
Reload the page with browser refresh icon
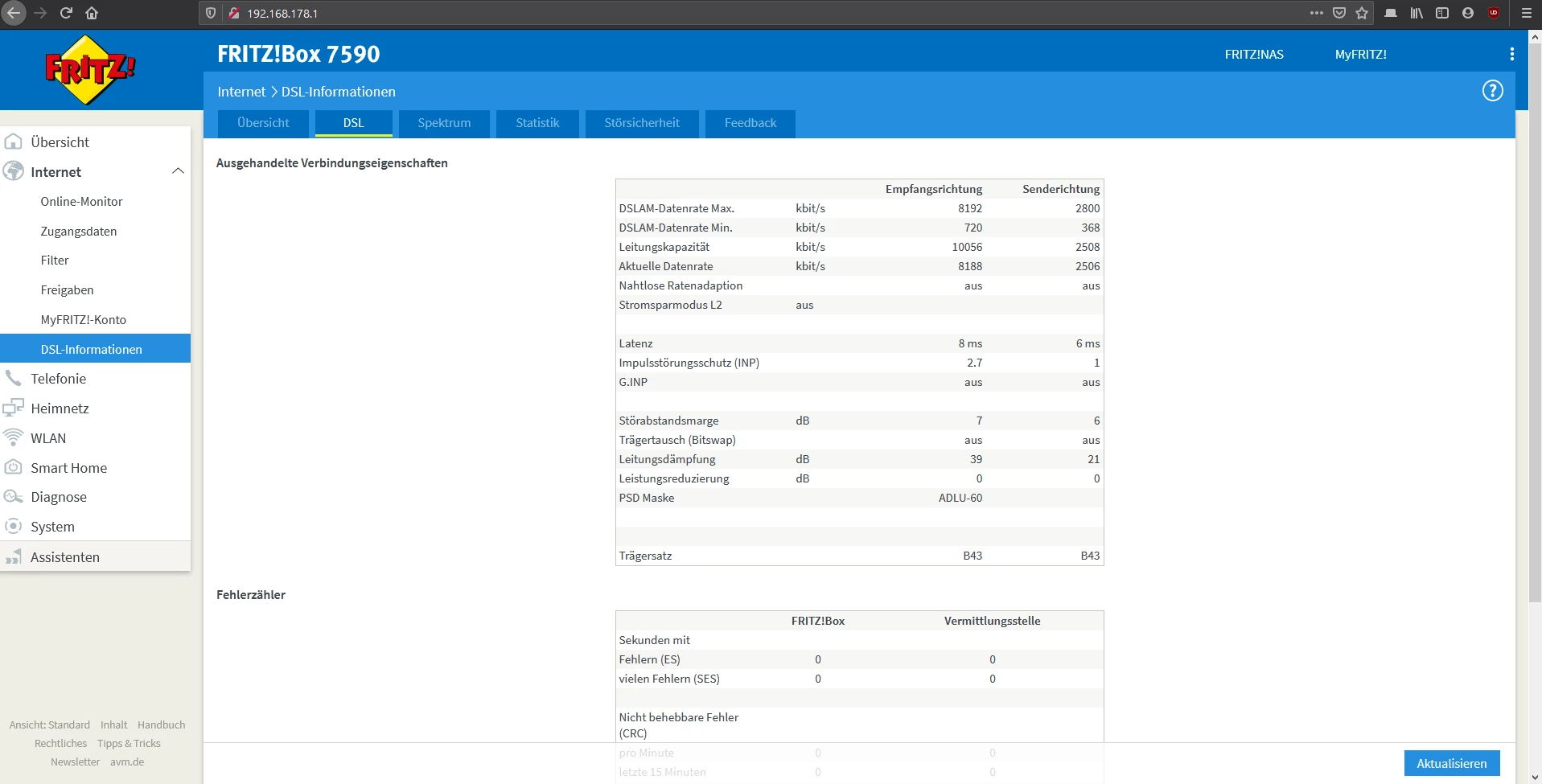[66, 13]
